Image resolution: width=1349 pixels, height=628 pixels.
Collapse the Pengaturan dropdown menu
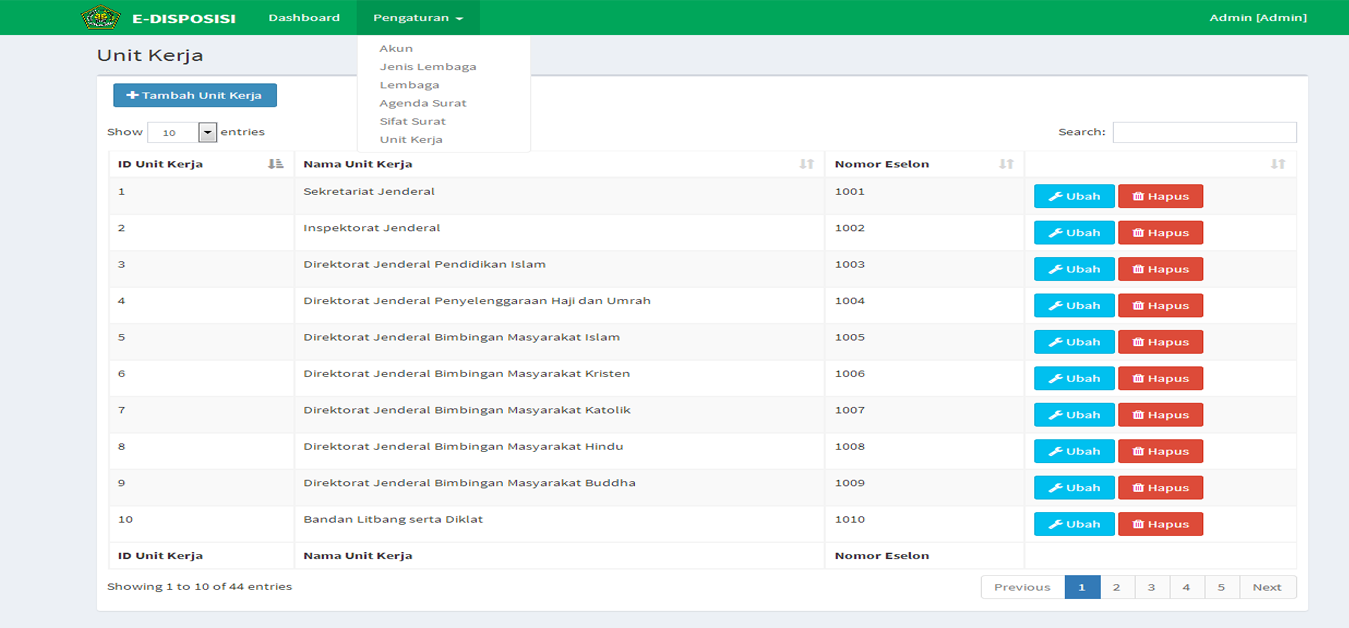[417, 18]
